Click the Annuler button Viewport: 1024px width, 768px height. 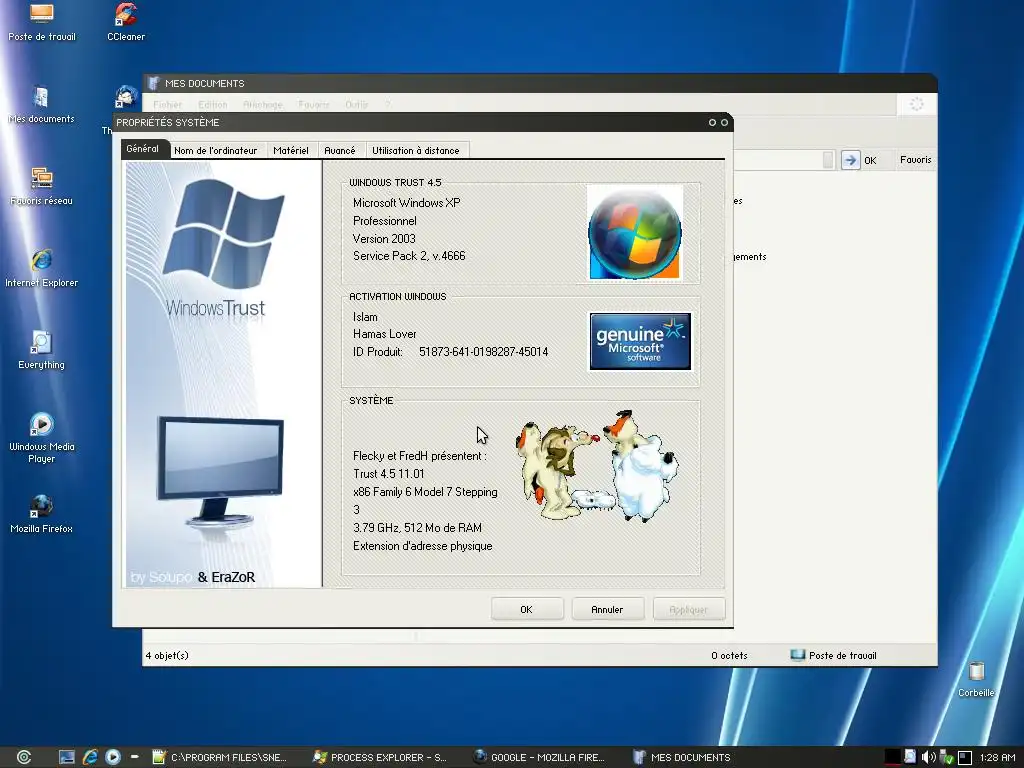[x=607, y=609]
